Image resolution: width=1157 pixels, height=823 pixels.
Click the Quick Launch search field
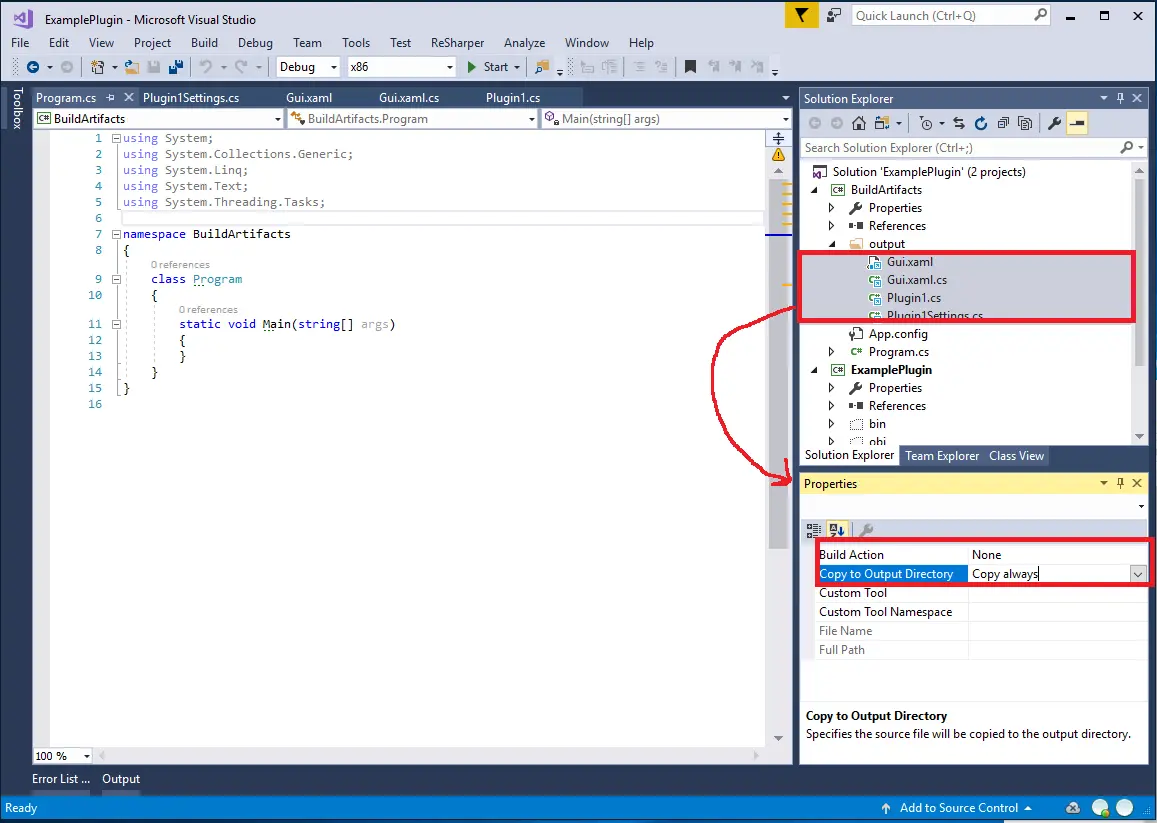(x=951, y=16)
